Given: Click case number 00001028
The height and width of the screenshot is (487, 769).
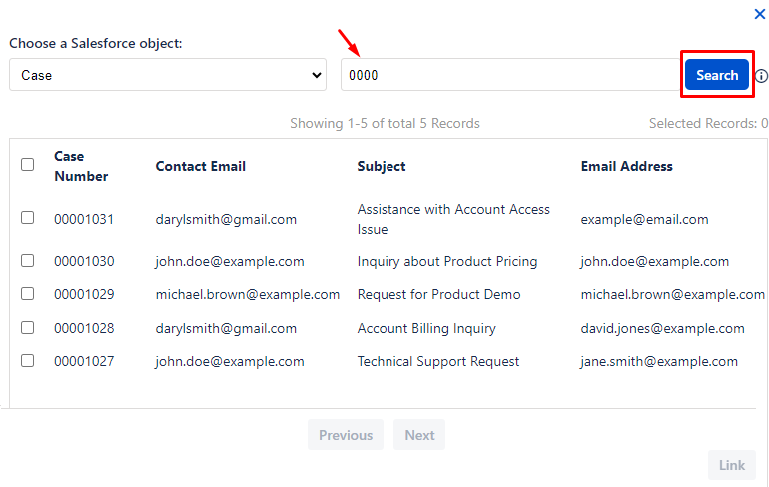Looking at the screenshot, I should [84, 328].
